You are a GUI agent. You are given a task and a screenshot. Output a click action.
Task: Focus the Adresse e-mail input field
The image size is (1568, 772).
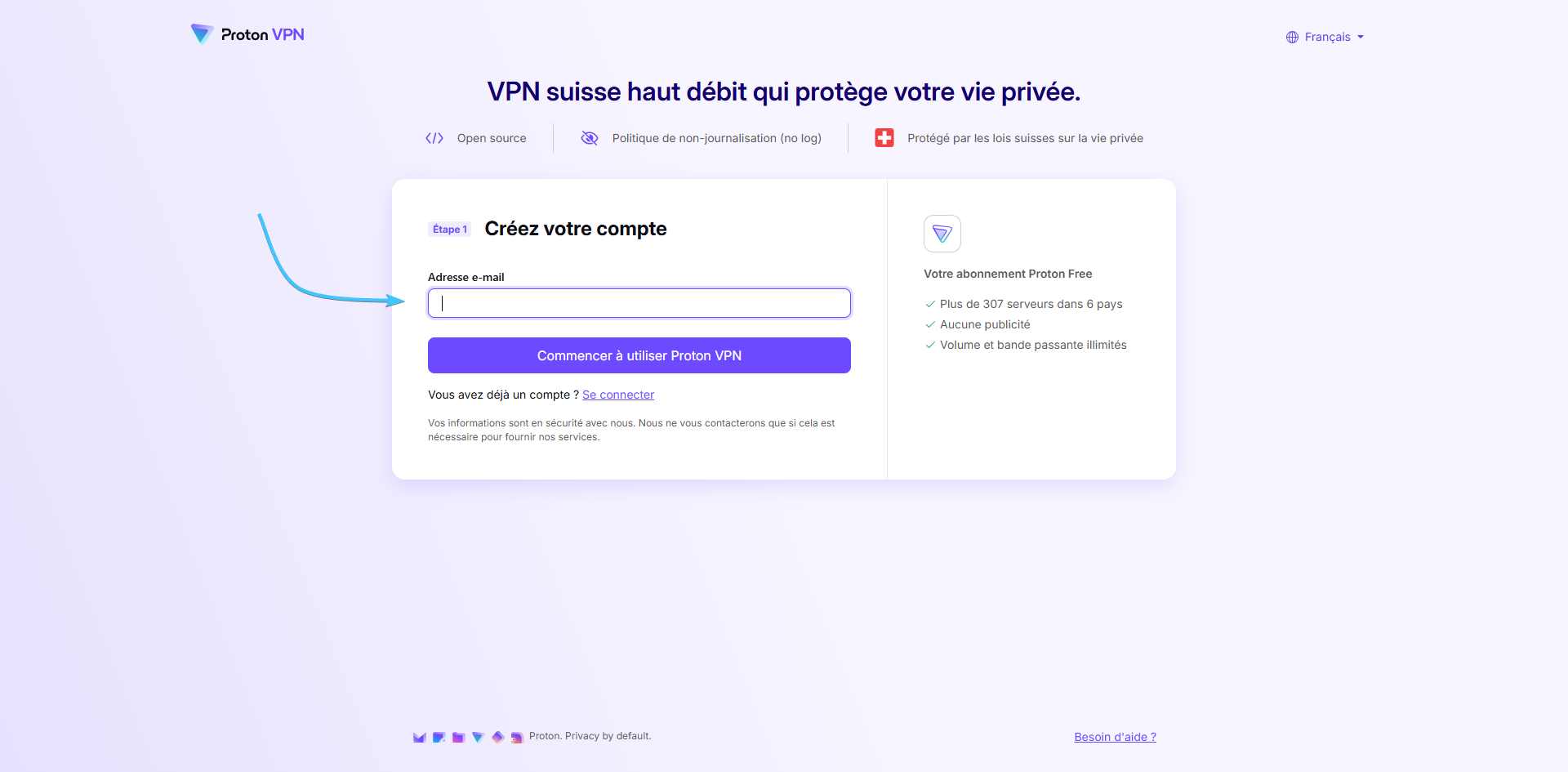point(639,303)
